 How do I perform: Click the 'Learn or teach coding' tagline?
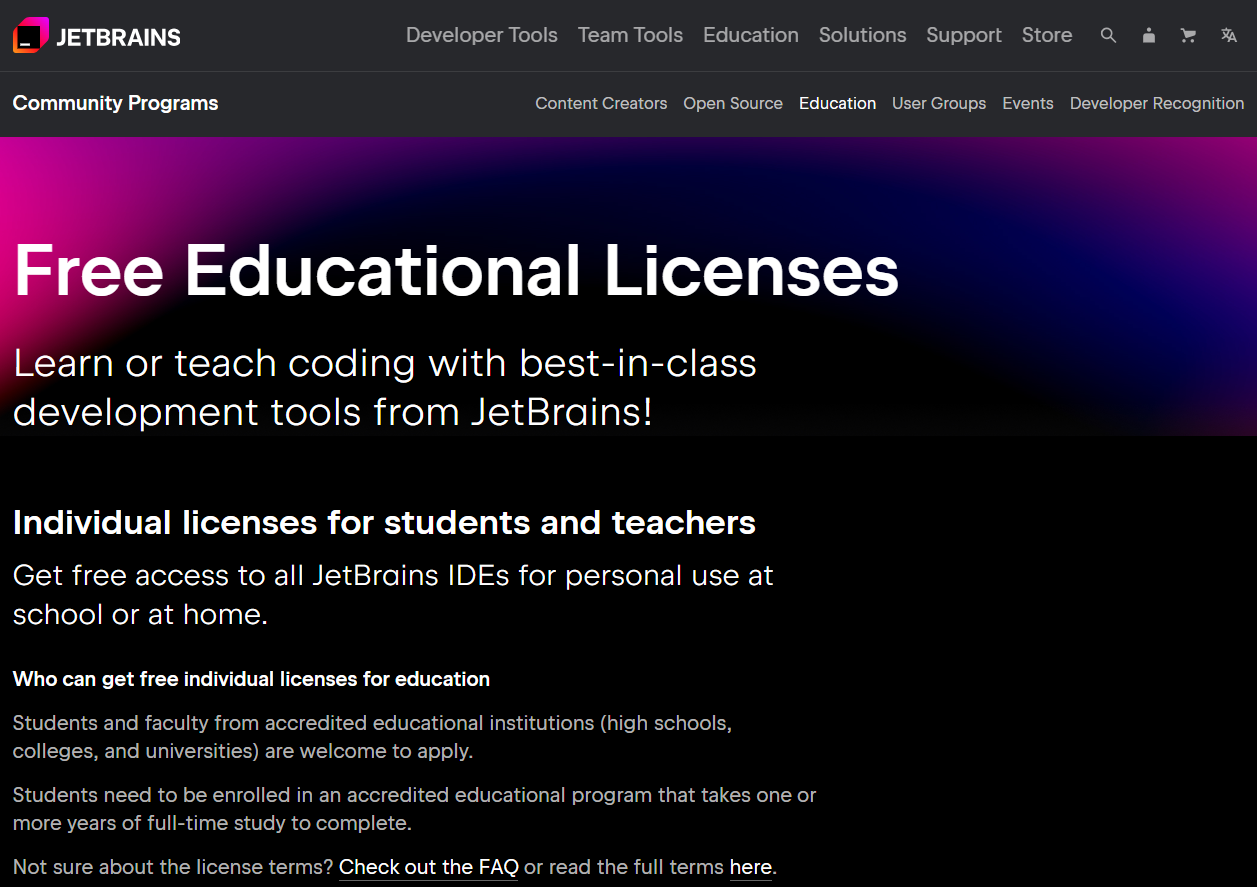(x=385, y=387)
